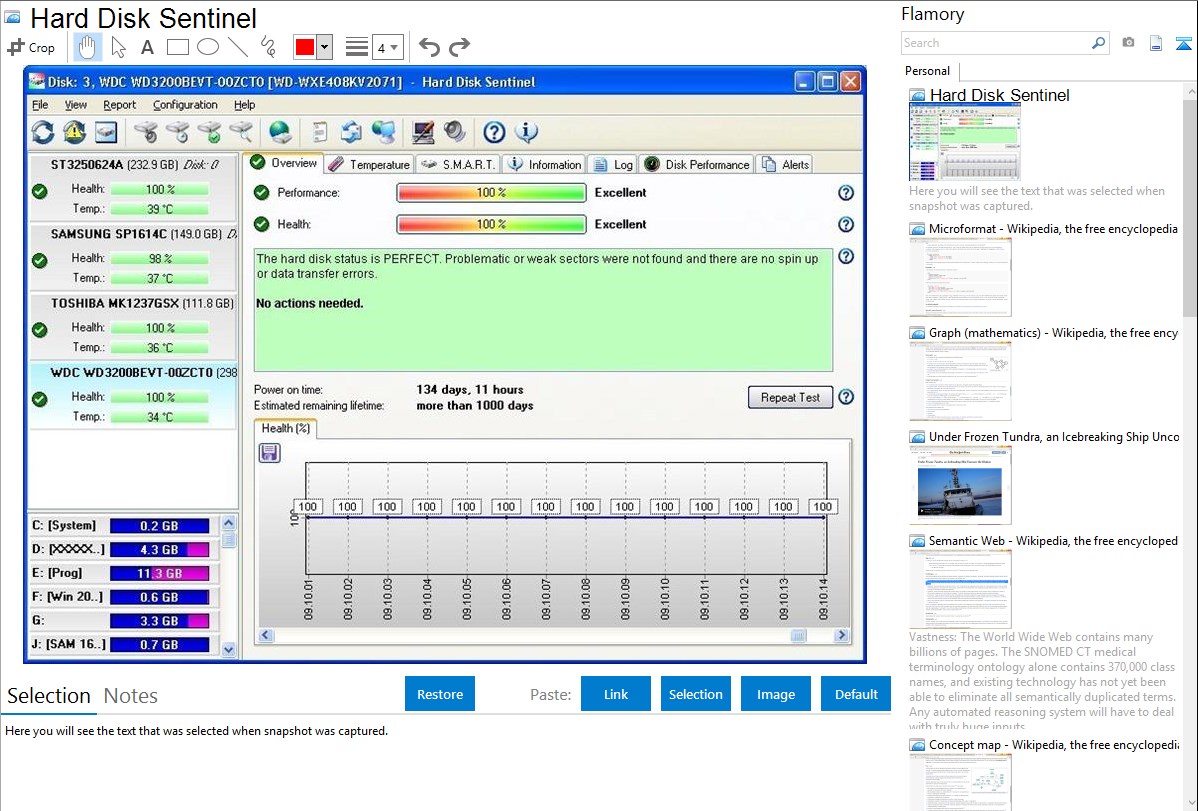Click the camera capture icon
This screenshot has width=1198, height=811.
click(x=1128, y=43)
